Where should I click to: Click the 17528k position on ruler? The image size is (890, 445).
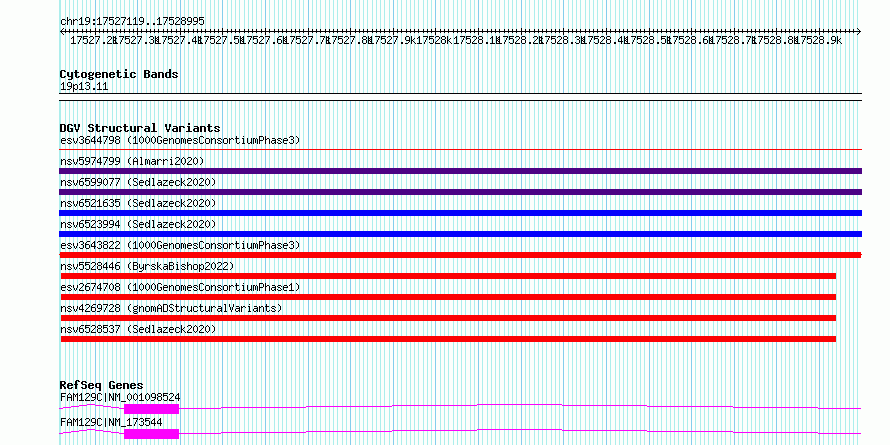434,40
